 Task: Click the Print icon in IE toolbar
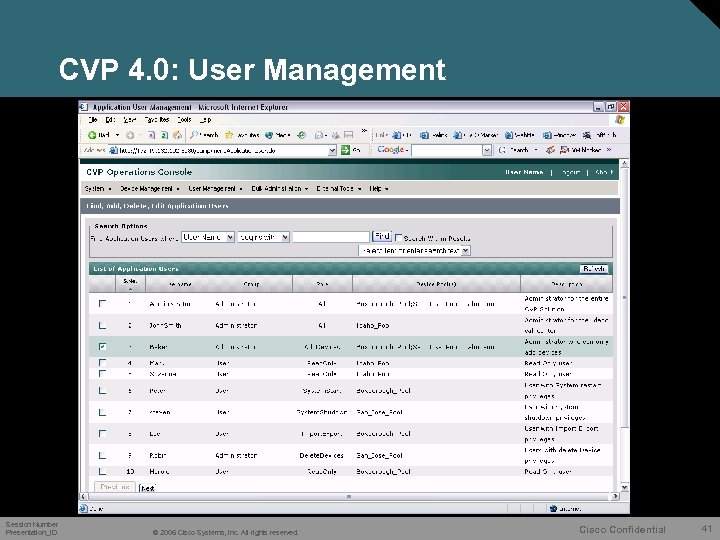[336, 135]
